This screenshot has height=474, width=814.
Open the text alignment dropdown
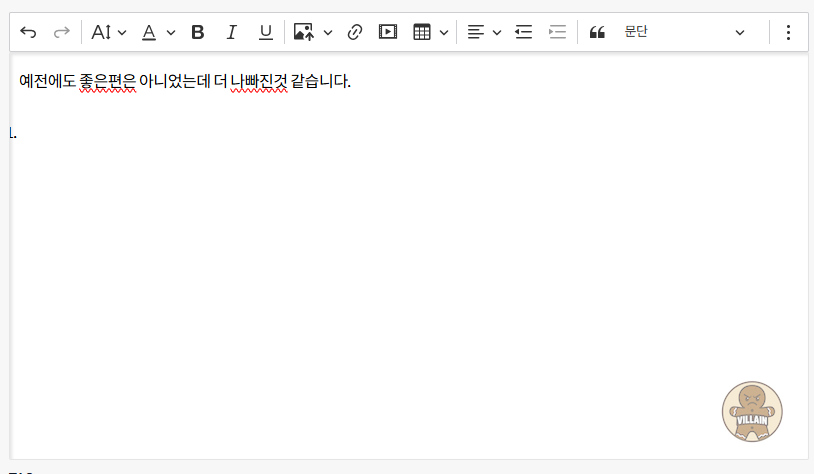(x=484, y=33)
